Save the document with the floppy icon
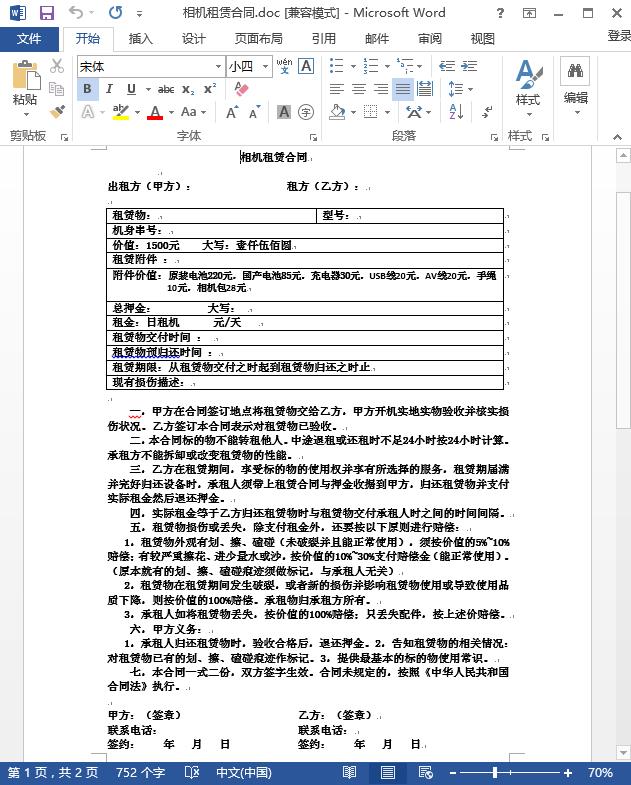Image resolution: width=631 pixels, height=785 pixels. coord(47,13)
